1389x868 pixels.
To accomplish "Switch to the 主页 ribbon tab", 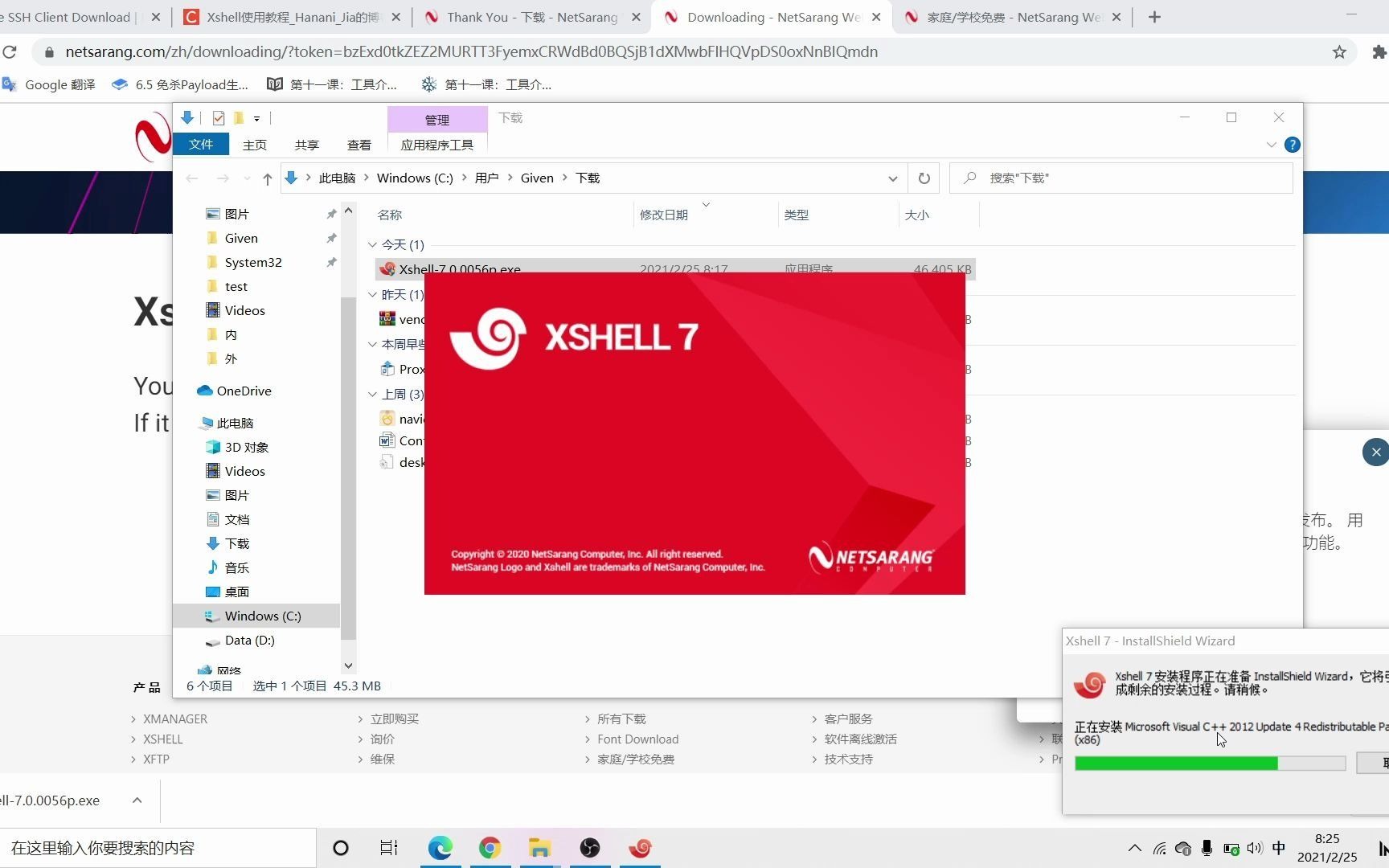I will click(255, 145).
